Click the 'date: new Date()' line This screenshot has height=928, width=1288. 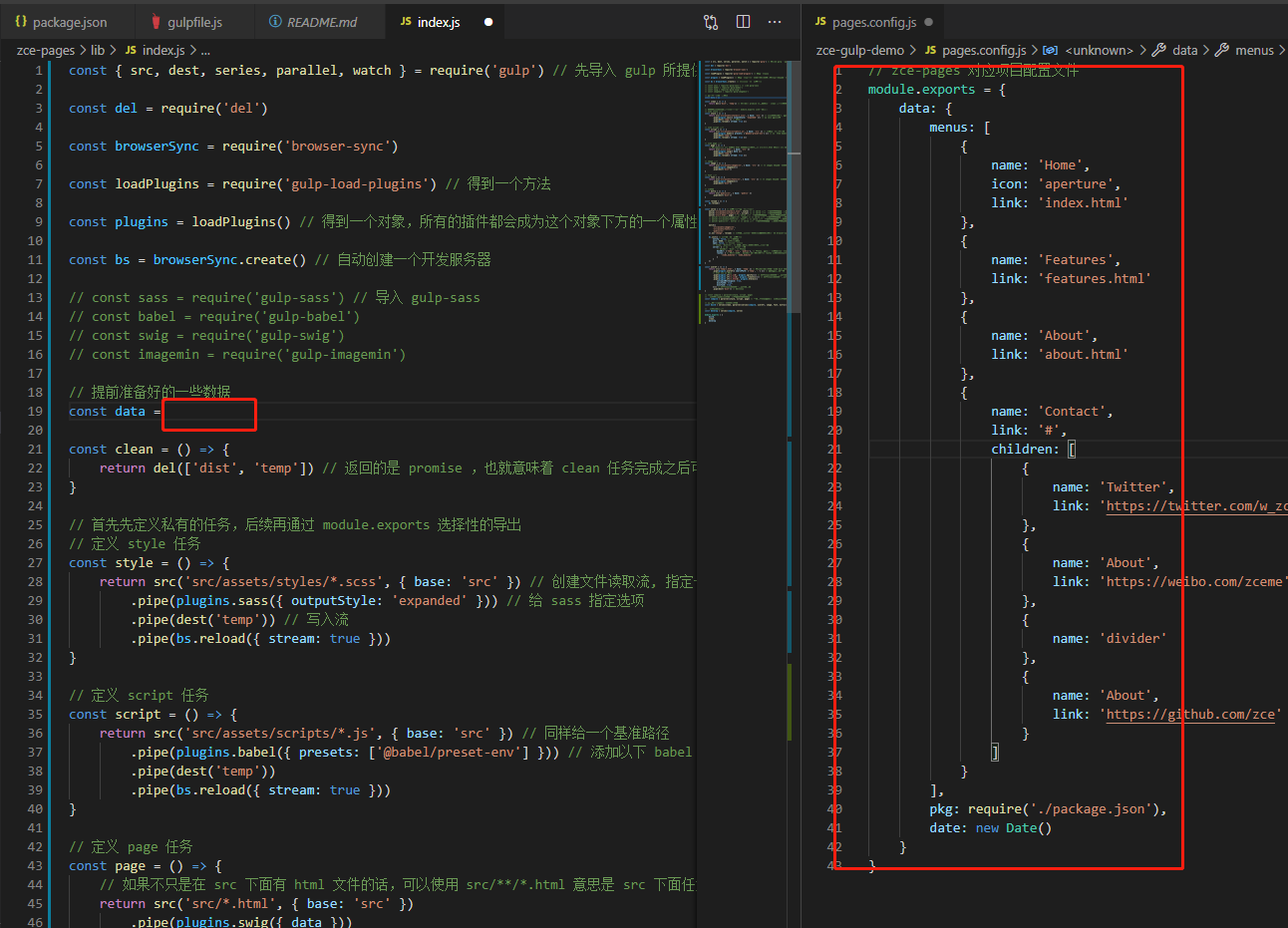[x=990, y=828]
